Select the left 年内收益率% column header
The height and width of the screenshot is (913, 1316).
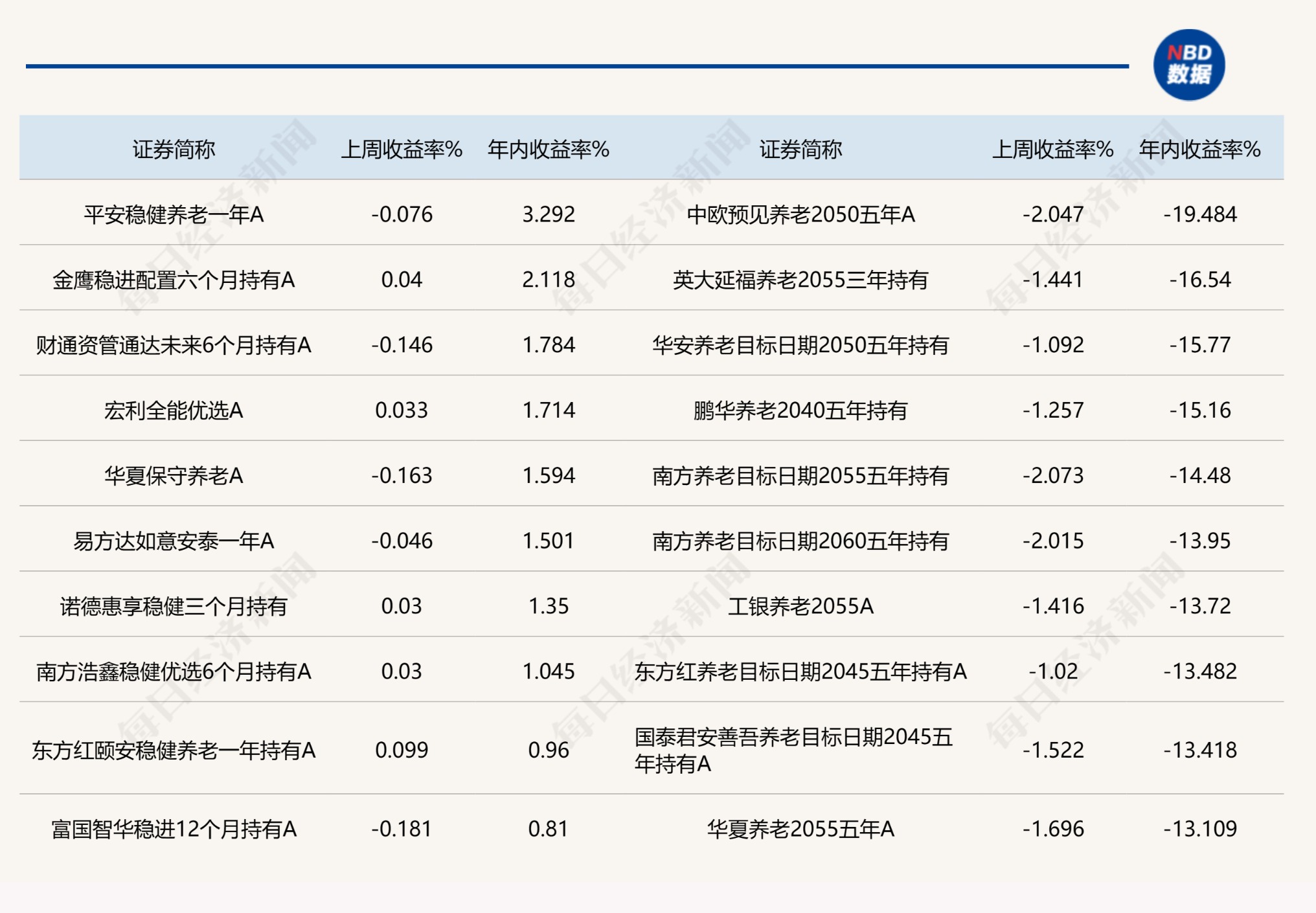click(x=549, y=148)
